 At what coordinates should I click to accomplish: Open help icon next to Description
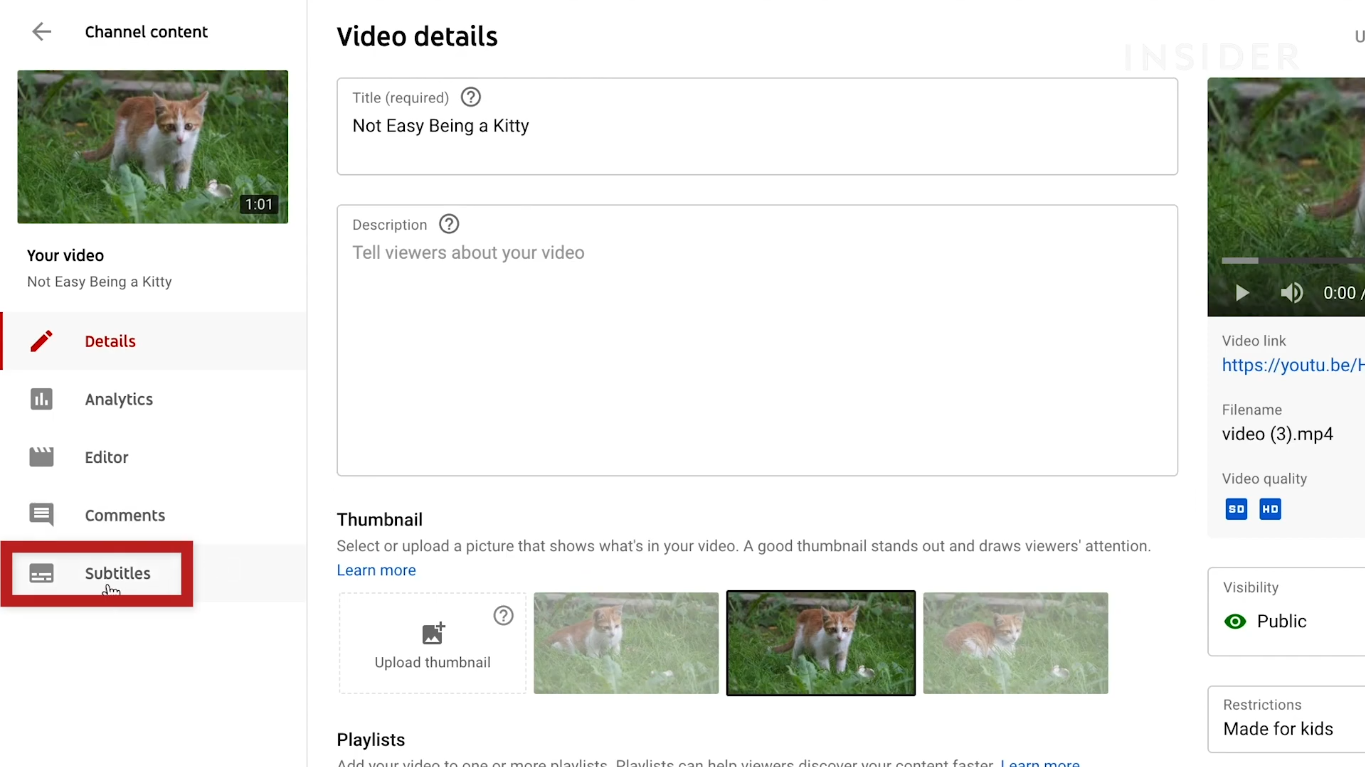tap(449, 224)
